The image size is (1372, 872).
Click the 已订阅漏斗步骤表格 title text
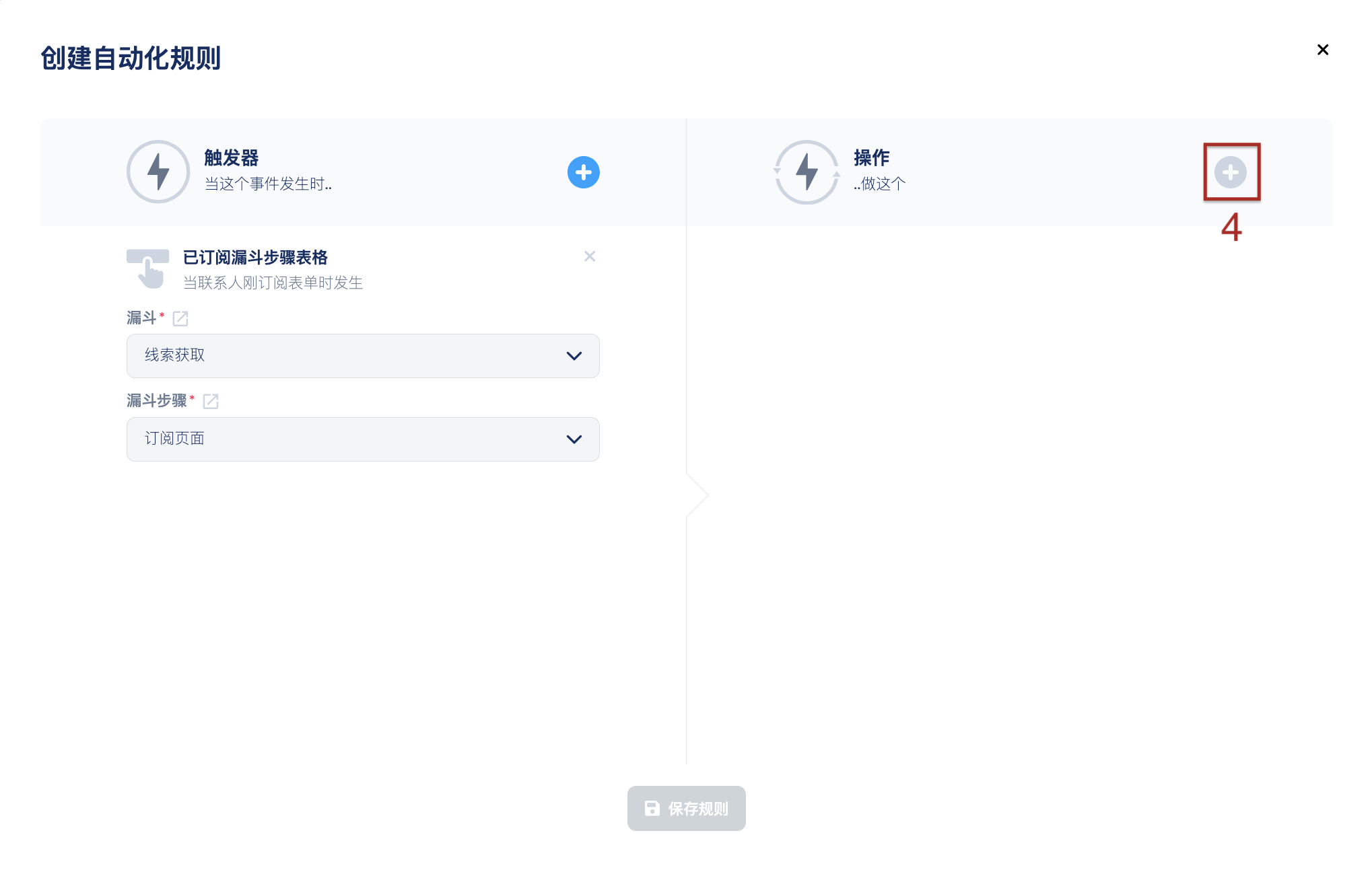pos(255,258)
